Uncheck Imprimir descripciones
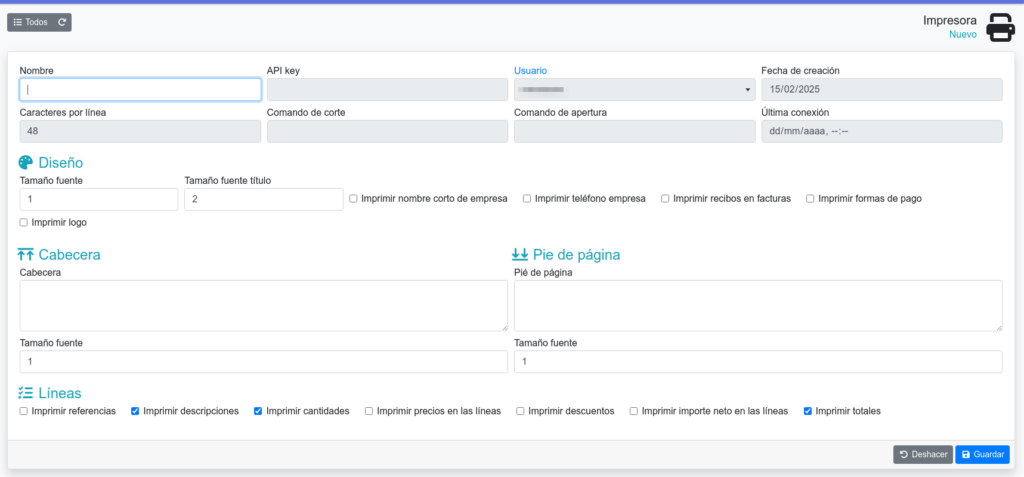The width and height of the screenshot is (1024, 477). pyautogui.click(x=136, y=411)
